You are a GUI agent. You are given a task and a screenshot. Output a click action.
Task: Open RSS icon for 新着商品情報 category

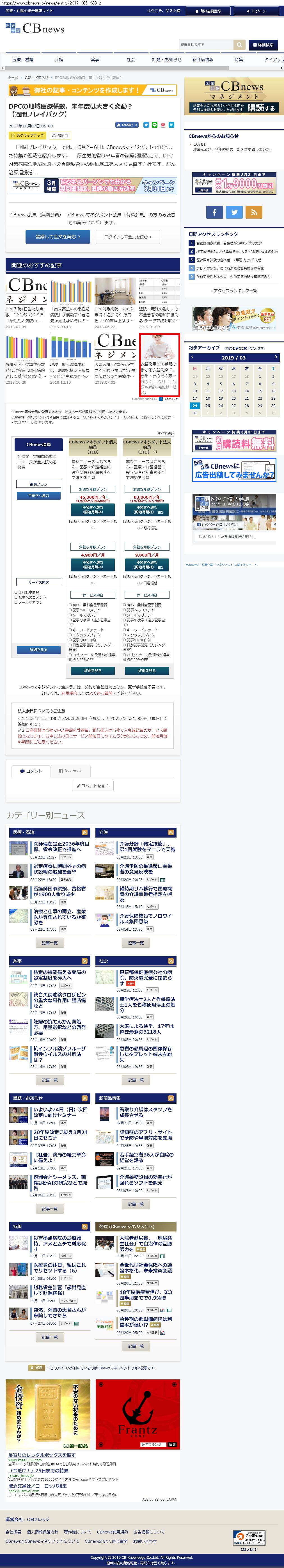tap(171, 1098)
